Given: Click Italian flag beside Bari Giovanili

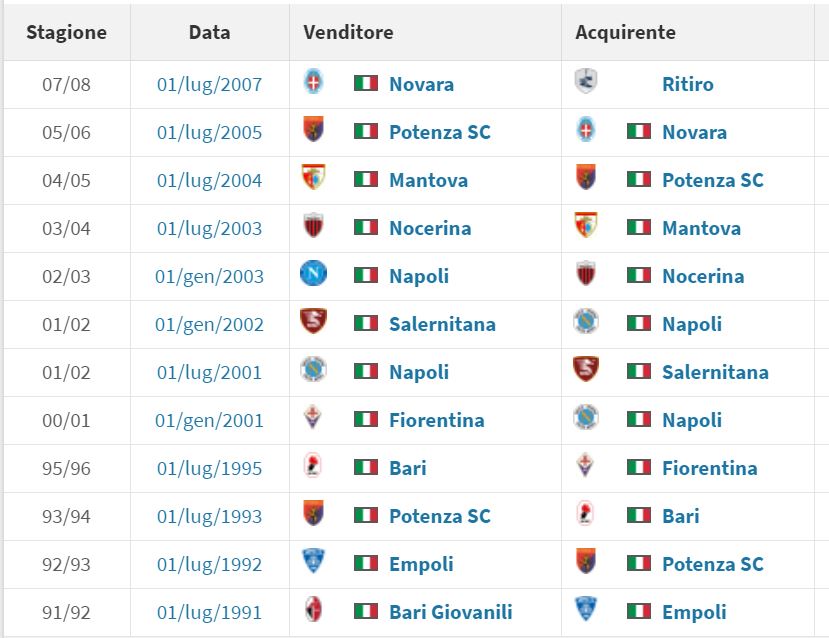Looking at the screenshot, I should (366, 611).
